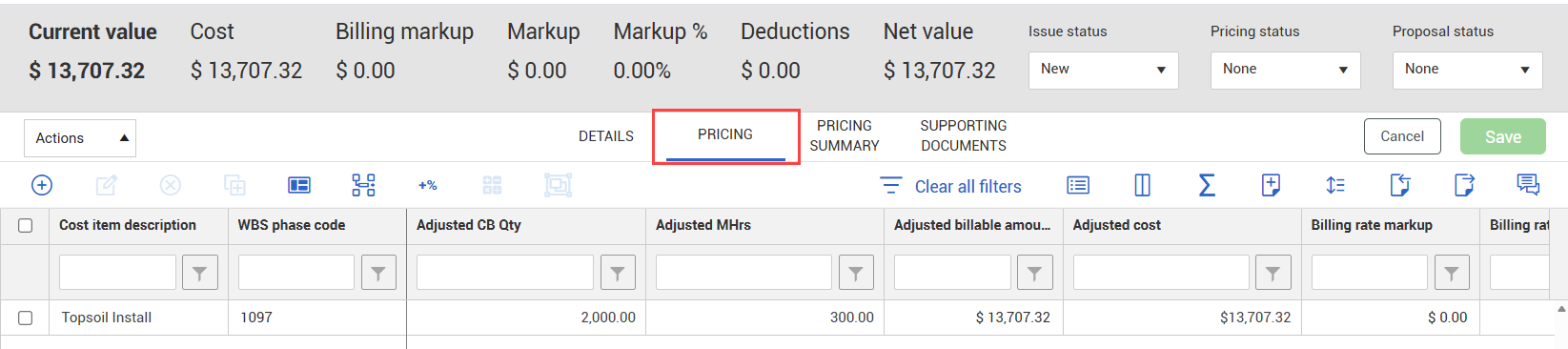Click the Cost item description filter field
Viewport: 1568px width, 349px height.
pos(117,273)
